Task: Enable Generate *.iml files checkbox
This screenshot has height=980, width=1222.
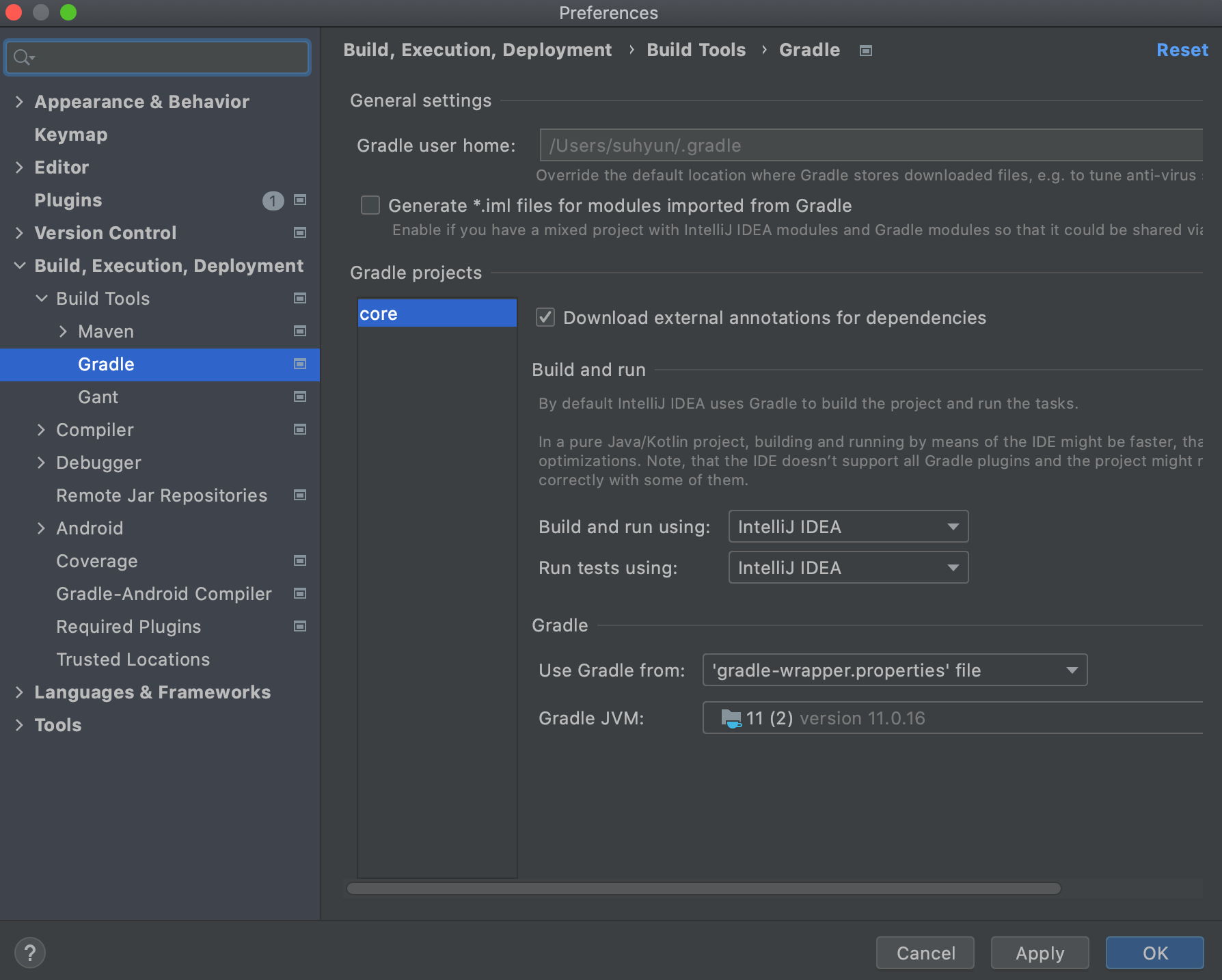Action: click(370, 206)
